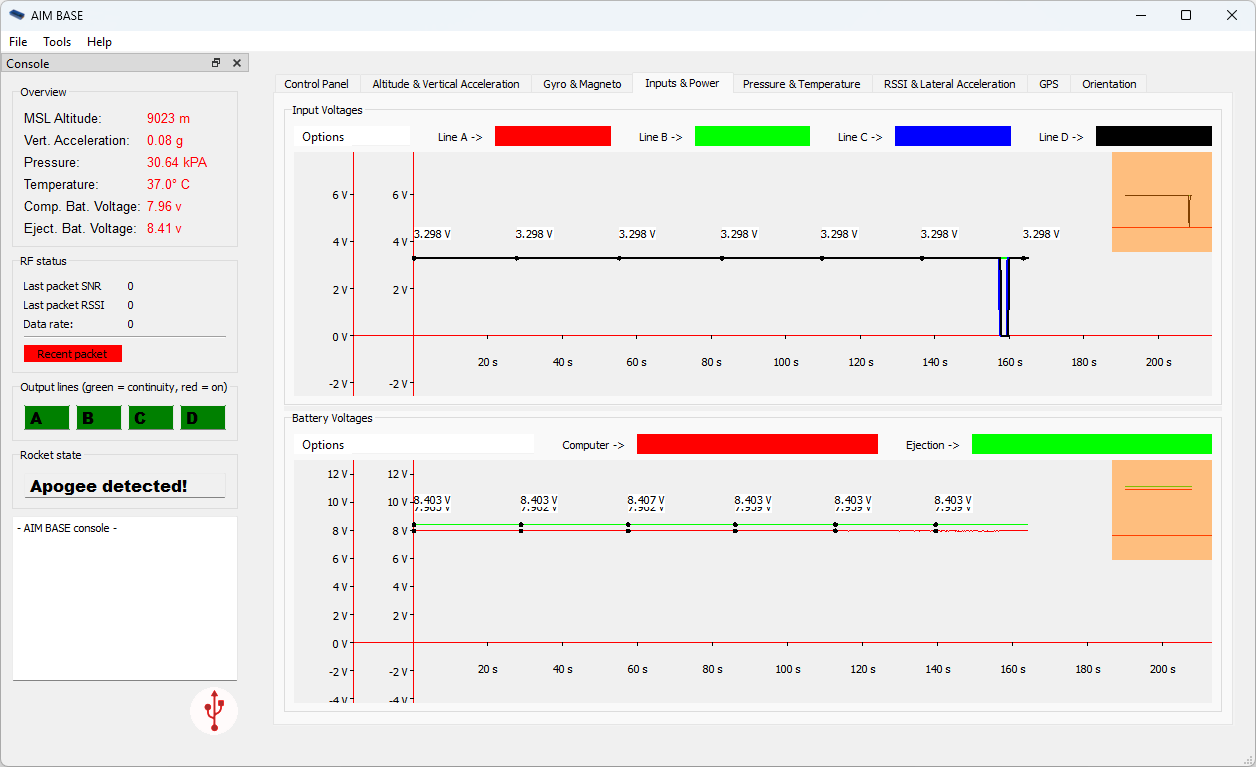1256x767 pixels.
Task: Open the Help menu
Action: click(x=99, y=42)
